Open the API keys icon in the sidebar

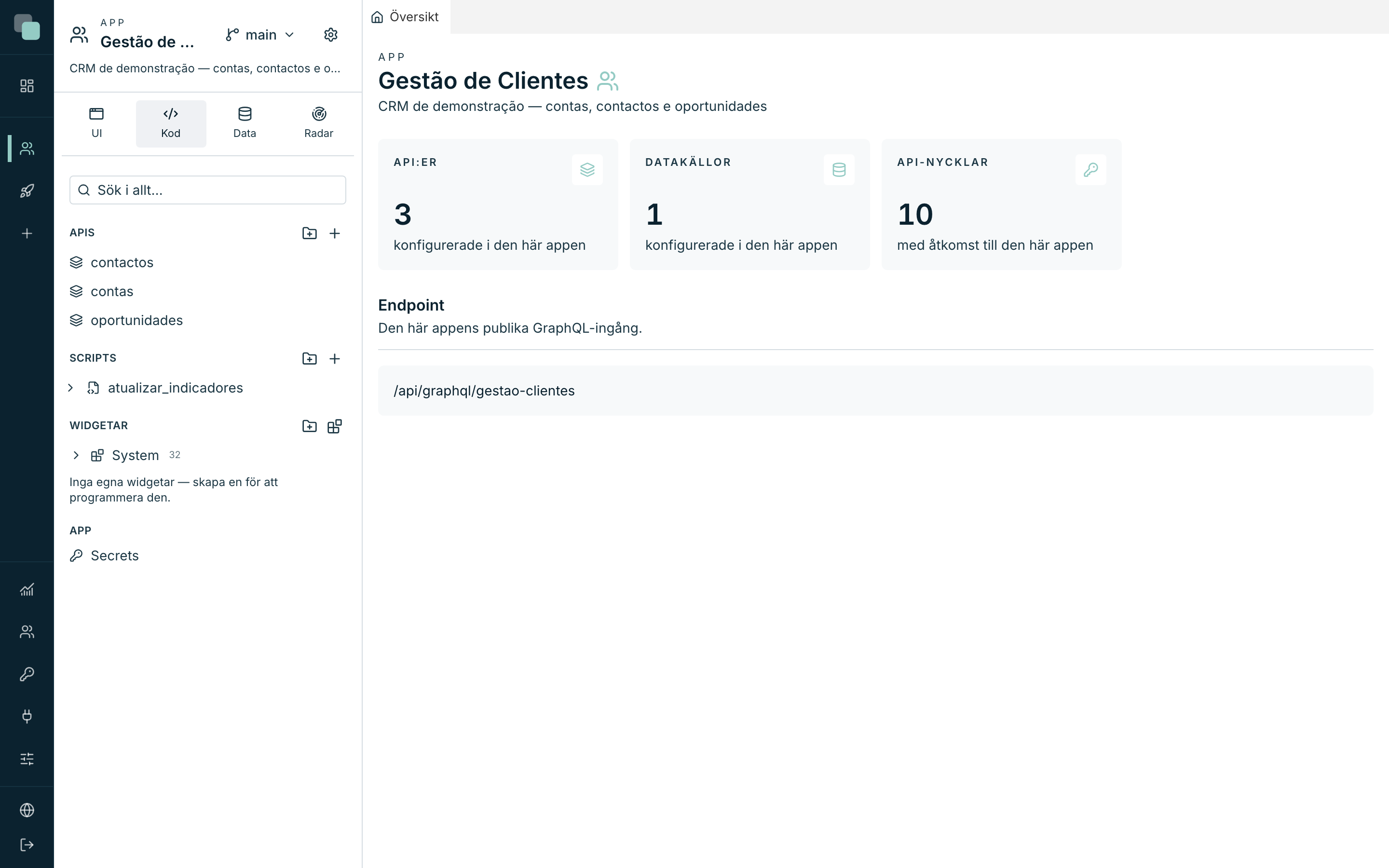click(x=27, y=674)
